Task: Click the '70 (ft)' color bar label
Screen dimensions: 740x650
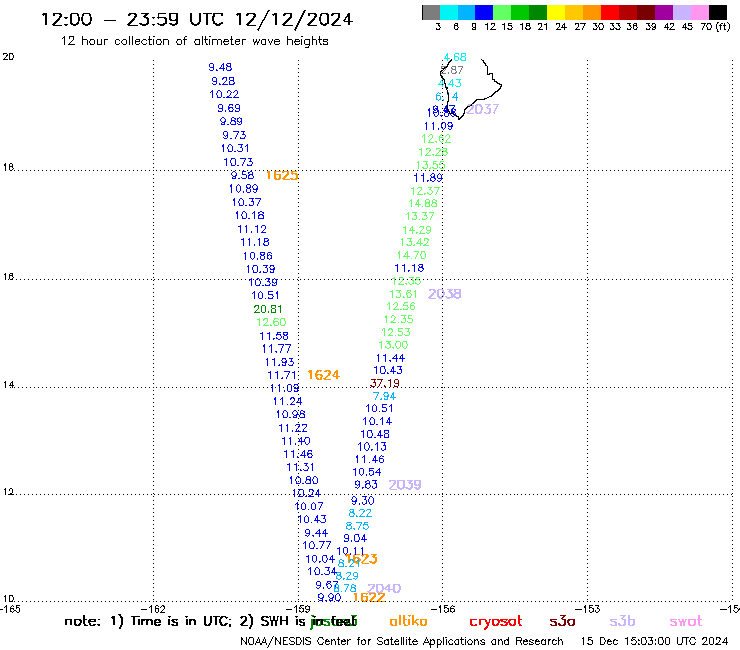Action: click(715, 26)
